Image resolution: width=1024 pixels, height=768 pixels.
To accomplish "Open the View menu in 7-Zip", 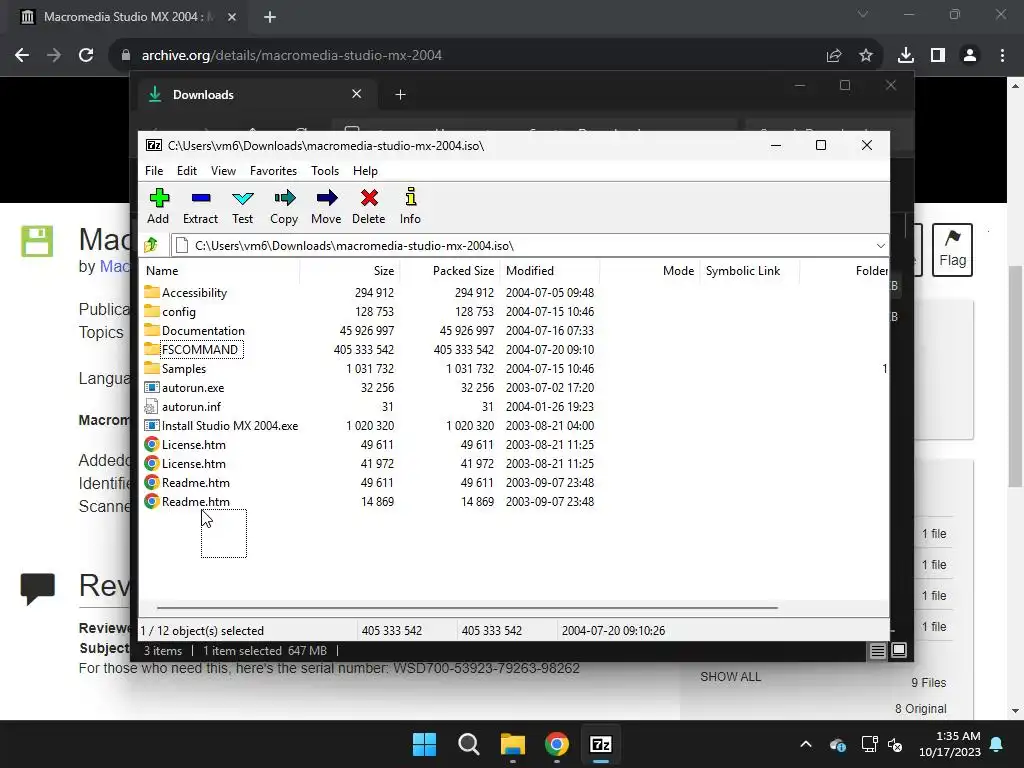I will [223, 170].
